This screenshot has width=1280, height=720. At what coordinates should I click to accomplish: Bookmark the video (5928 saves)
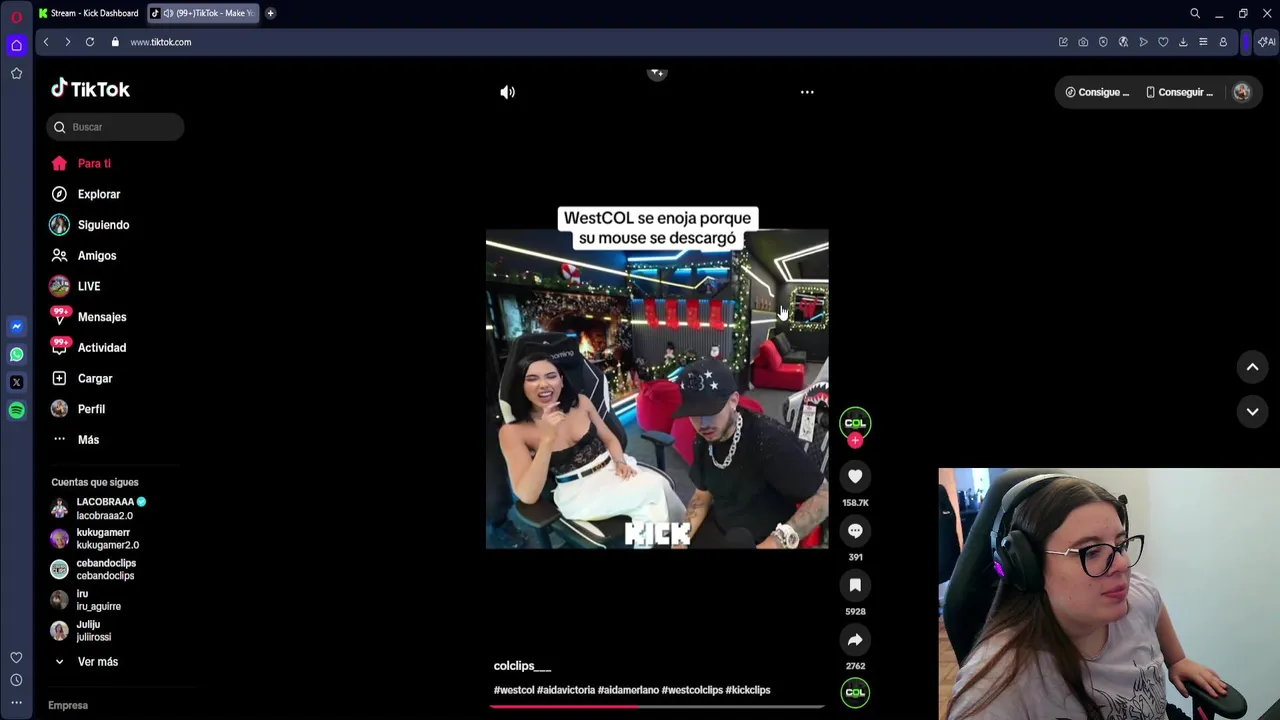(x=855, y=585)
